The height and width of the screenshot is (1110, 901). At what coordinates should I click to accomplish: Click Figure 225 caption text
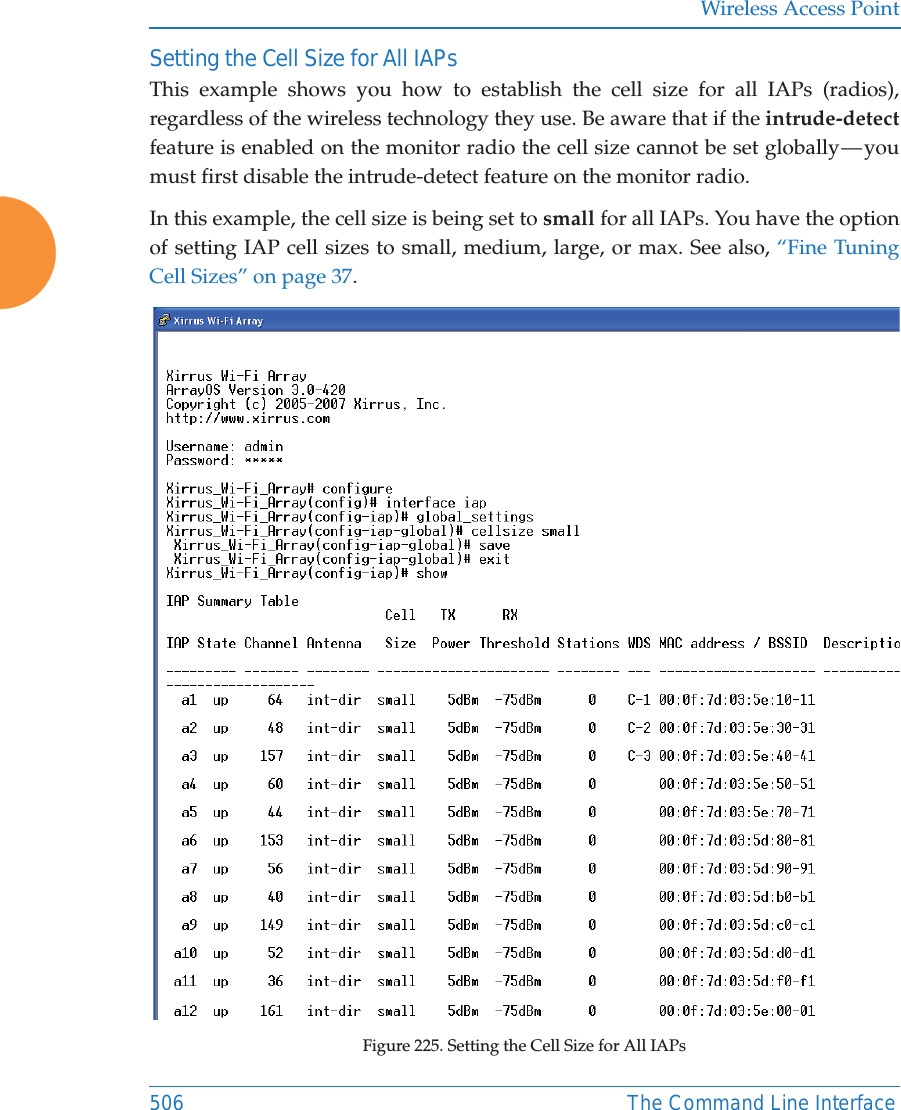tap(524, 1045)
